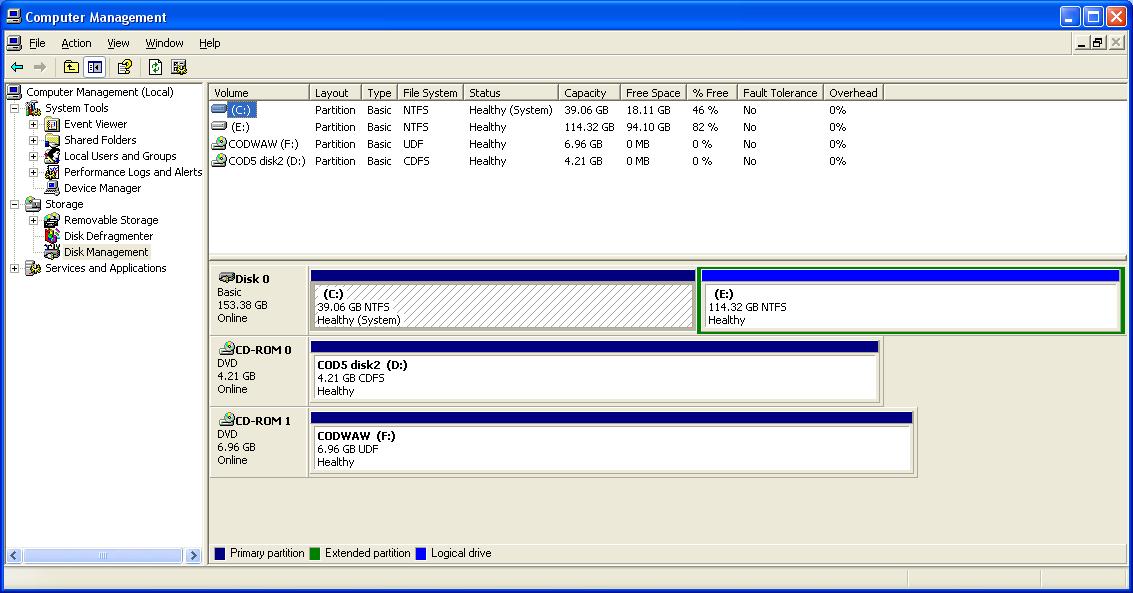Expand the Local Users and Groups node
The image size is (1133, 593).
click(33, 157)
